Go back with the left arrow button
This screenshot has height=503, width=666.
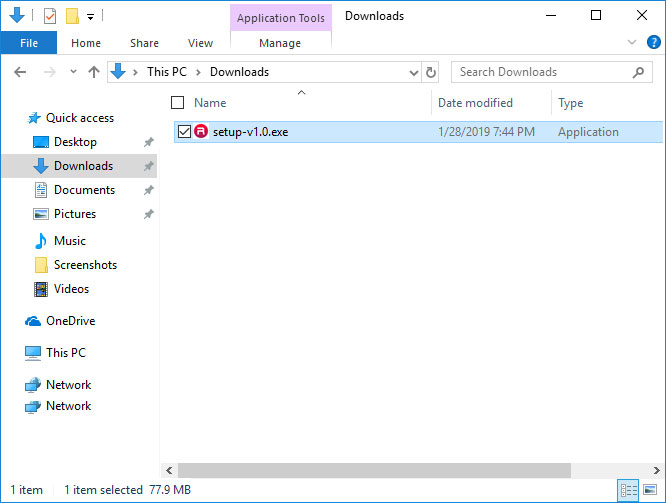click(20, 72)
